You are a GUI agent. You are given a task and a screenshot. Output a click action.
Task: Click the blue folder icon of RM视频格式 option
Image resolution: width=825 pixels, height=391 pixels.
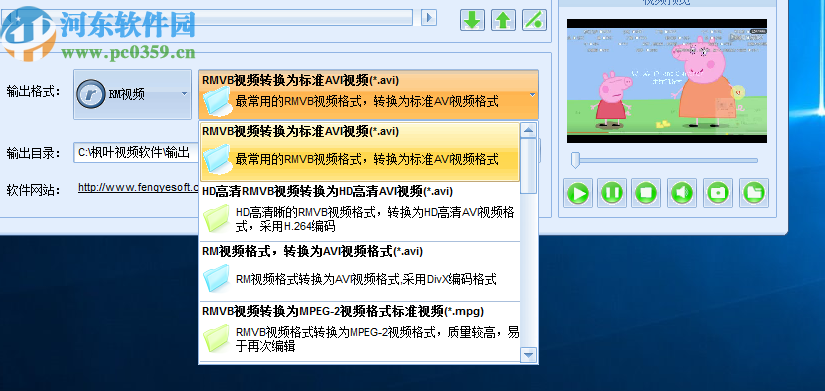pos(217,278)
